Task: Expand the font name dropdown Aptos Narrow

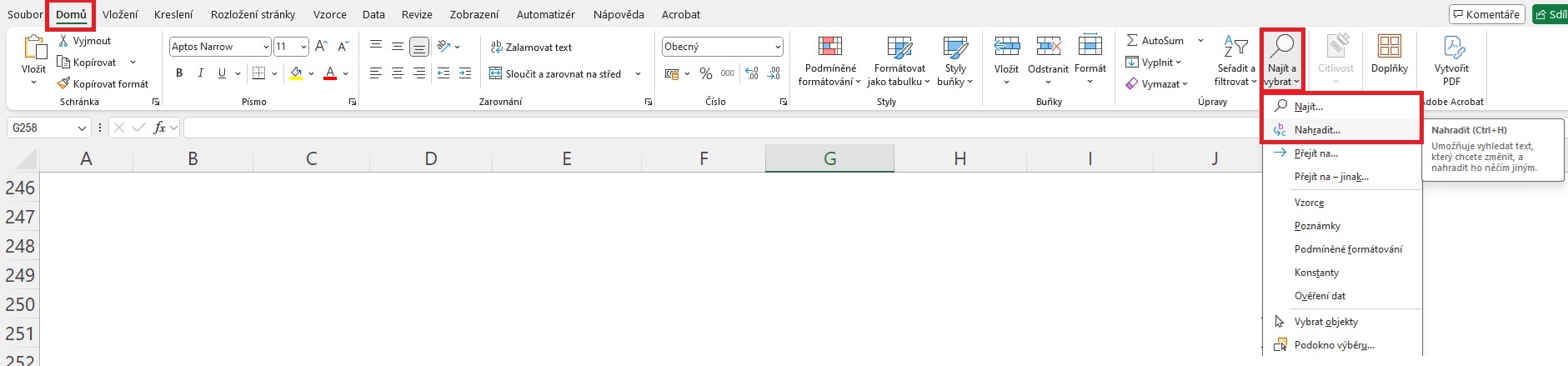Action: 266,48
